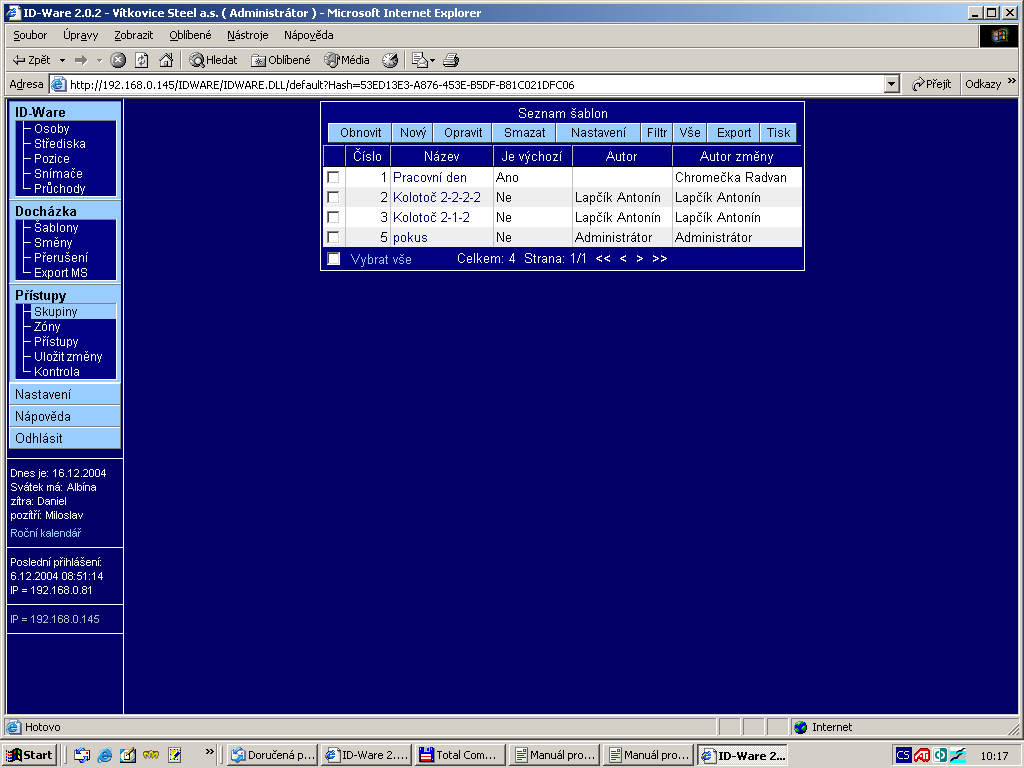Open the Soubor menu
This screenshot has height=768, width=1024.
point(30,35)
